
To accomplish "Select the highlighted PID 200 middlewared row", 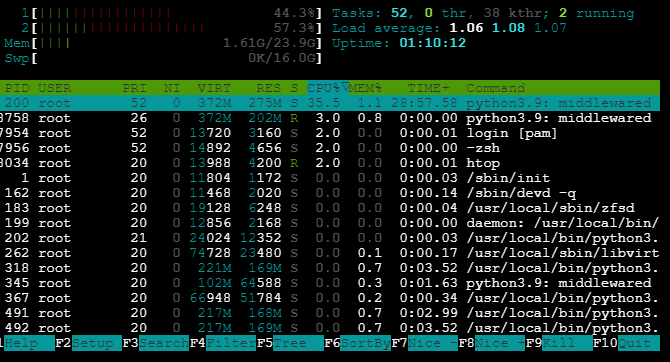I will (x=330, y=103).
